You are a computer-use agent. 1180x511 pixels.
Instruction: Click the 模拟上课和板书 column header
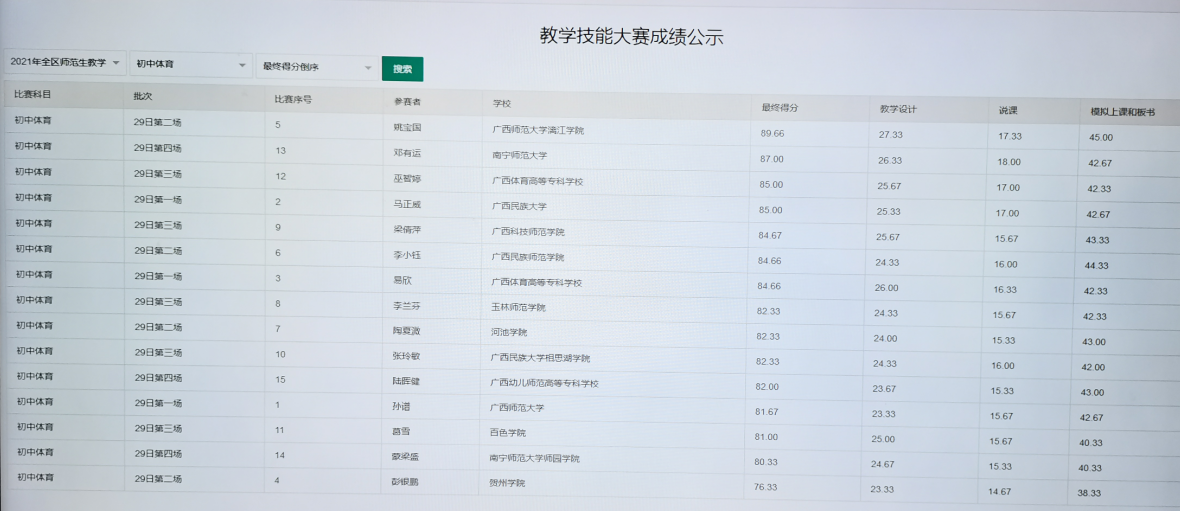[1122, 113]
